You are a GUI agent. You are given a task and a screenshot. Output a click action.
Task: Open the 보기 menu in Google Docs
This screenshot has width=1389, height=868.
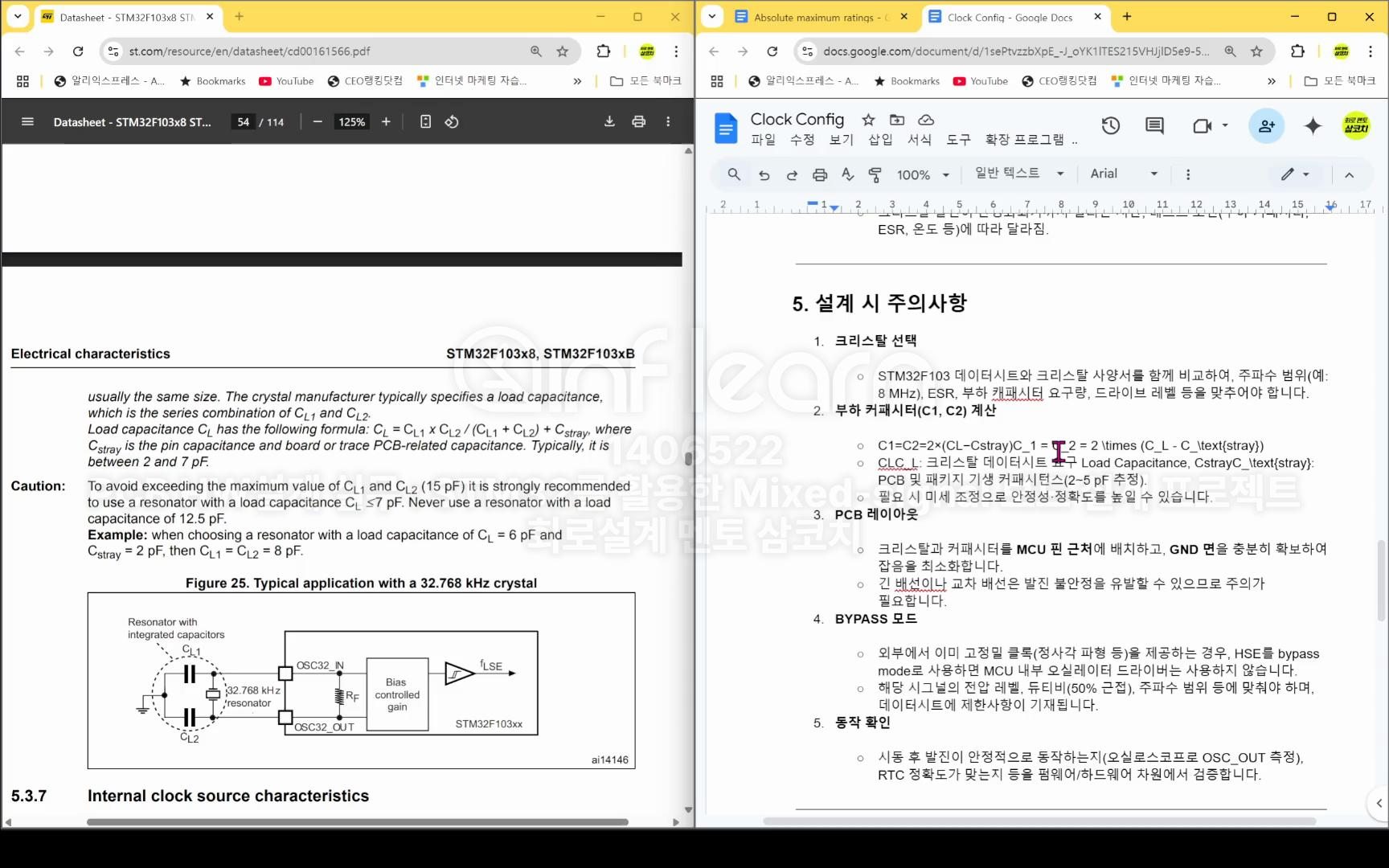(x=842, y=140)
